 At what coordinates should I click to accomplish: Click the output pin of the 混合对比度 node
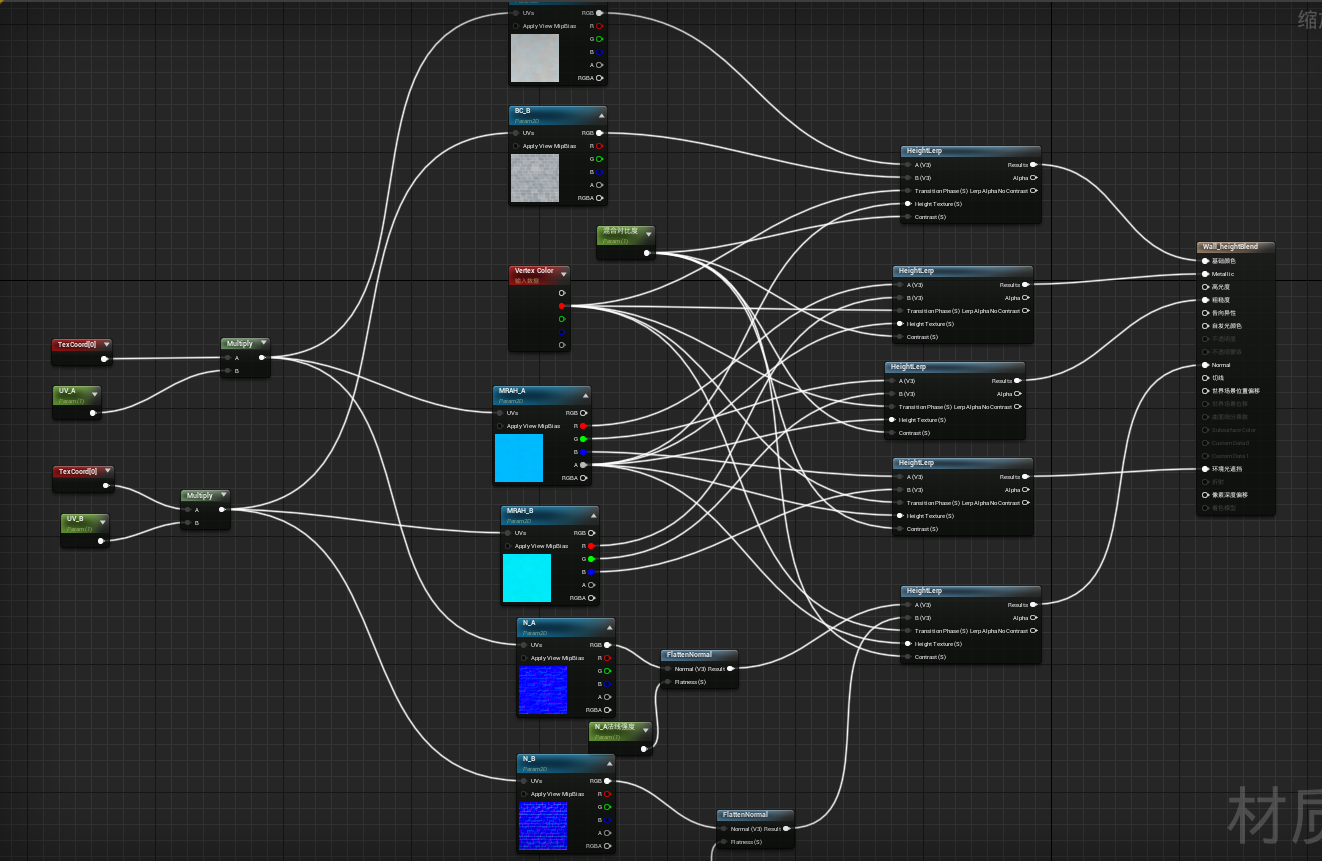[647, 253]
